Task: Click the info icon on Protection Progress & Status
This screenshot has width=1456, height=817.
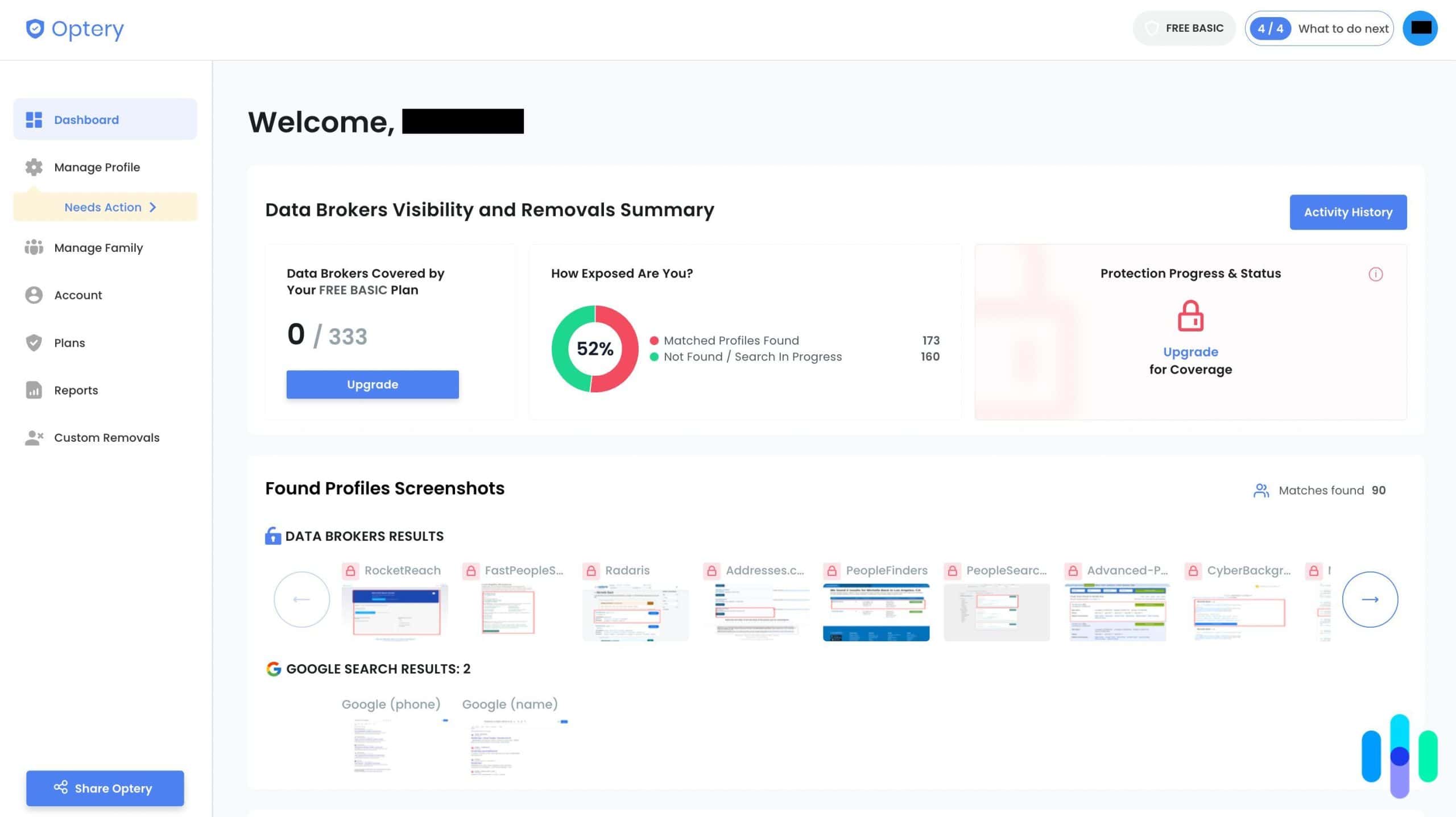Action: point(1376,274)
